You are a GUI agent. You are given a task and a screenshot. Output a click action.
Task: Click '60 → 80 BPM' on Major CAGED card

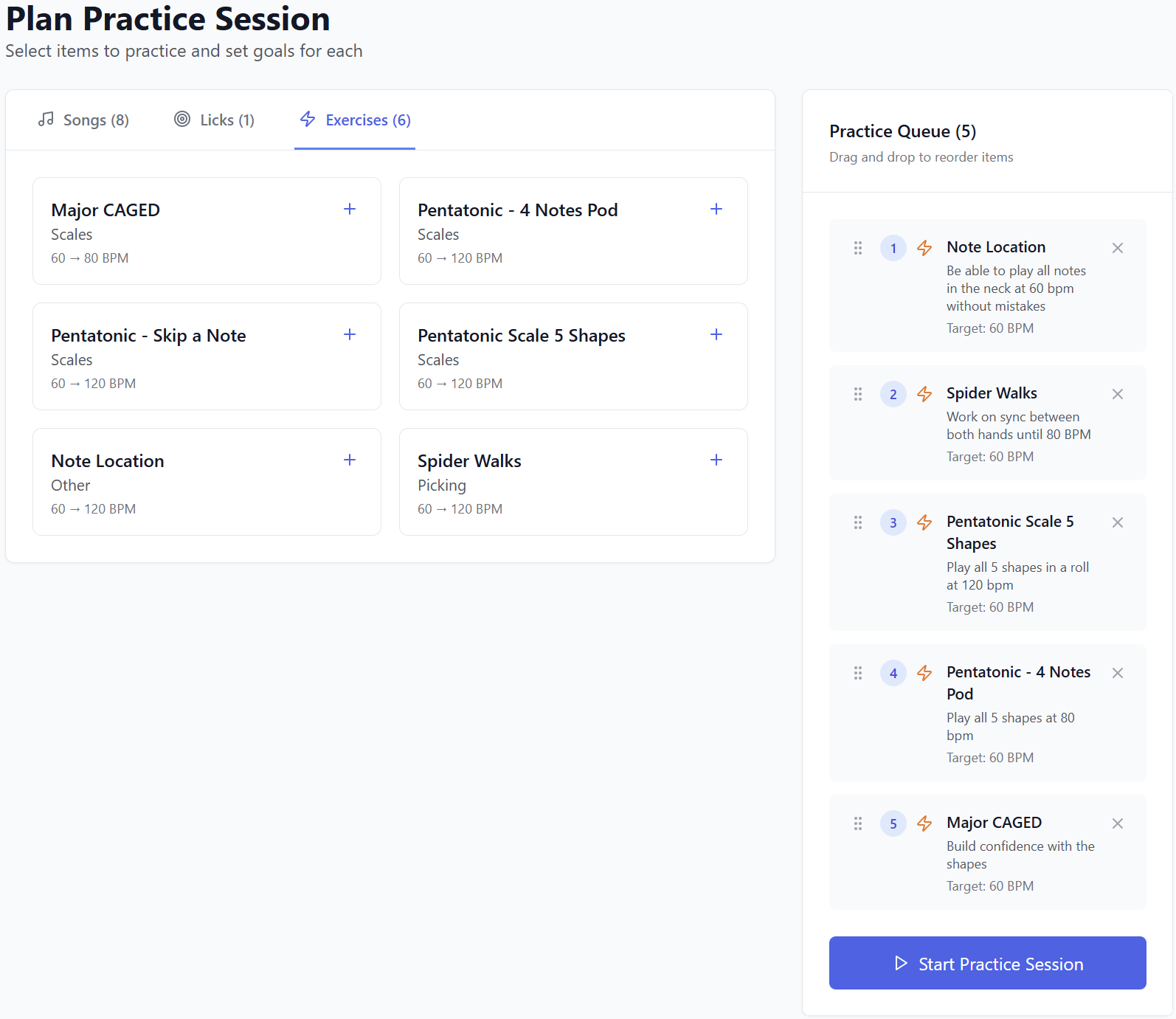pyautogui.click(x=90, y=258)
